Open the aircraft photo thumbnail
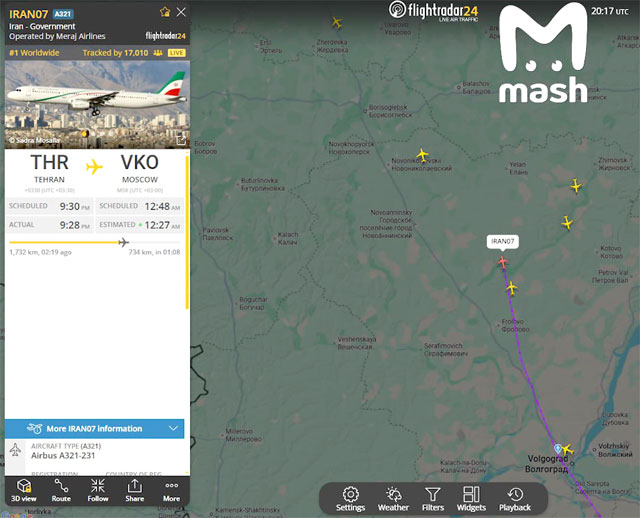640x518 pixels. tap(97, 104)
